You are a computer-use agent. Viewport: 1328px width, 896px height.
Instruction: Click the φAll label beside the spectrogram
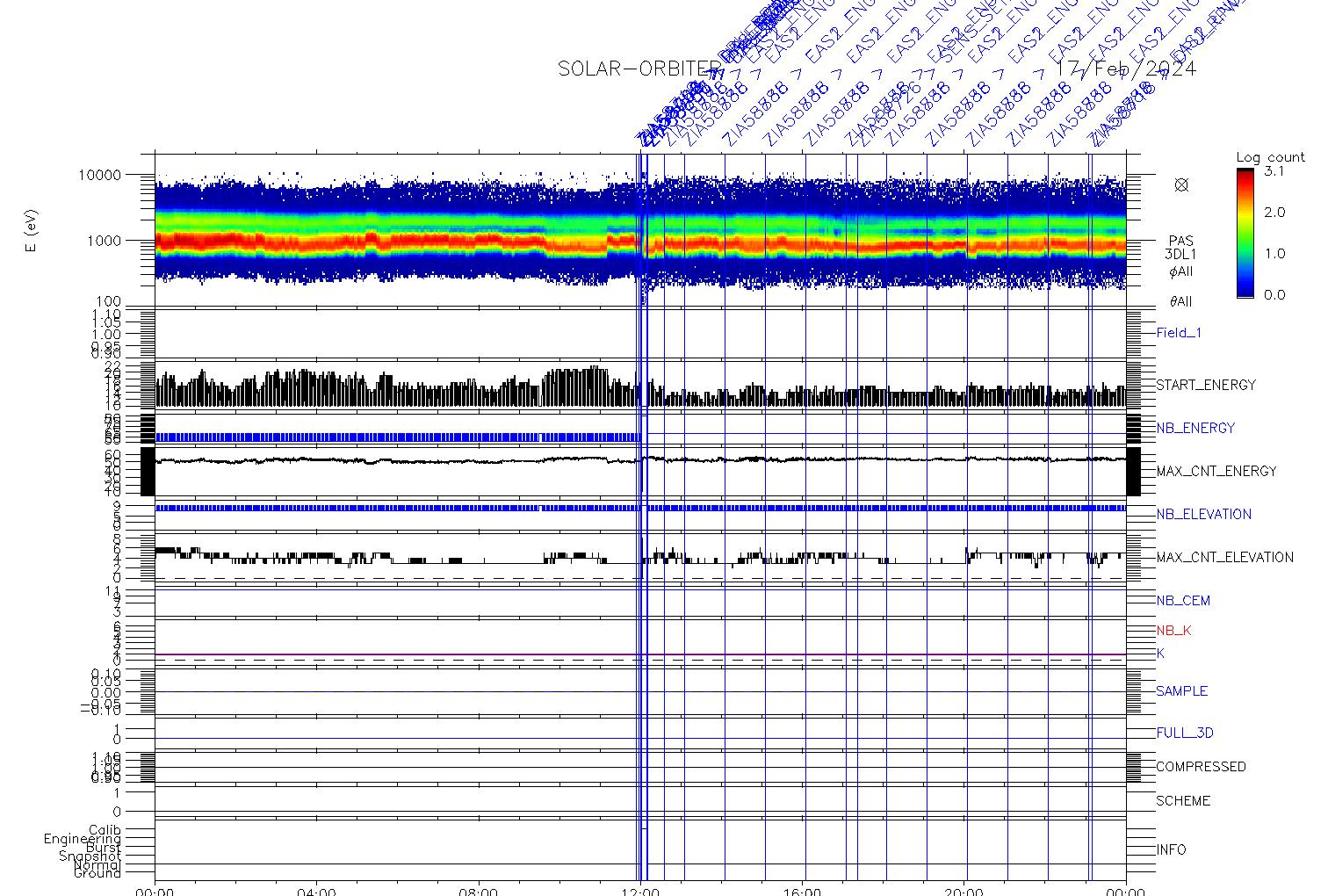(1180, 272)
